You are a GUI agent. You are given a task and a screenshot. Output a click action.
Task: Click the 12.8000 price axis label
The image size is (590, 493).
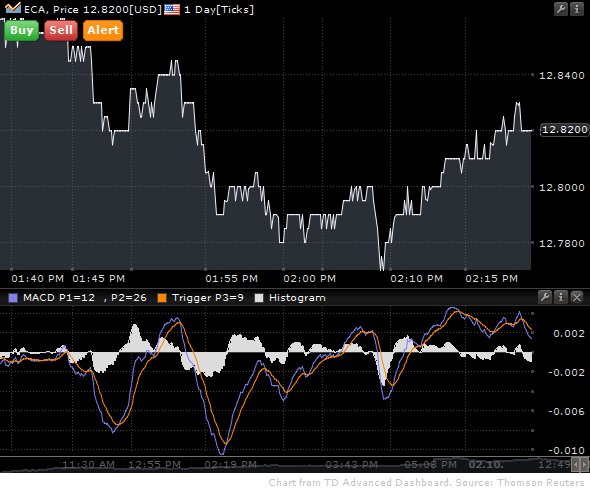562,187
